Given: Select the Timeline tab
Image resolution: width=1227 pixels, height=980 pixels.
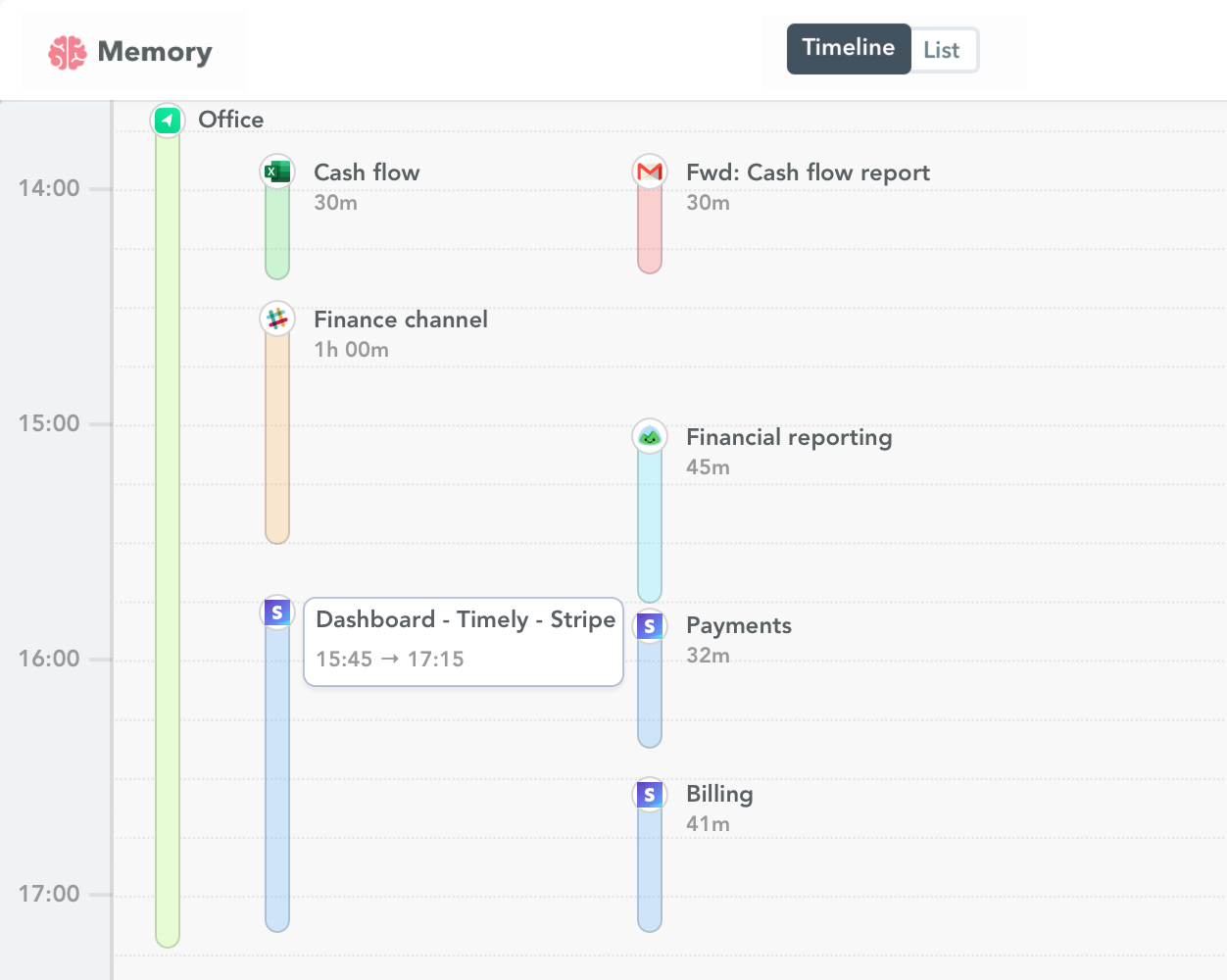Looking at the screenshot, I should (x=849, y=49).
